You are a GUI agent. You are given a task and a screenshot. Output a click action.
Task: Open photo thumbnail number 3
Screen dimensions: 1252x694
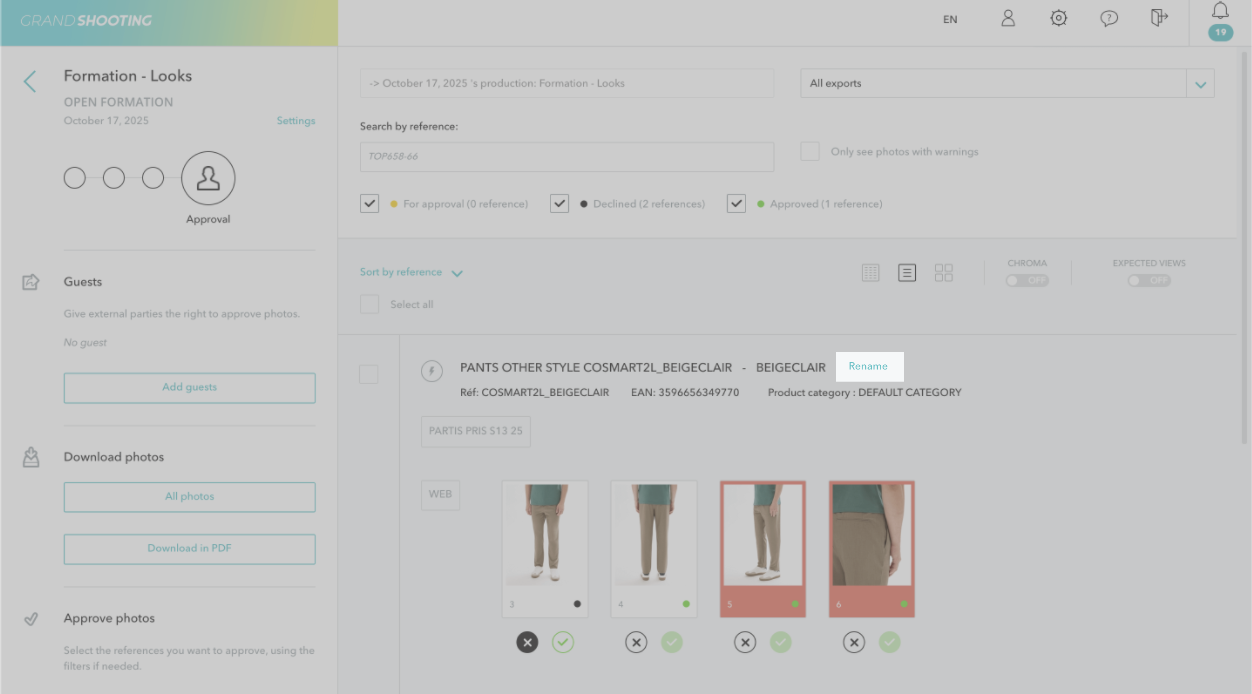pyautogui.click(x=545, y=548)
